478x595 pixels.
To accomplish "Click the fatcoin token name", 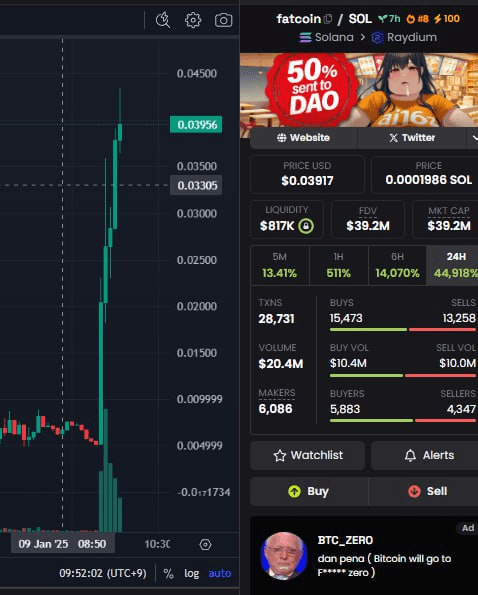I will pyautogui.click(x=299, y=19).
